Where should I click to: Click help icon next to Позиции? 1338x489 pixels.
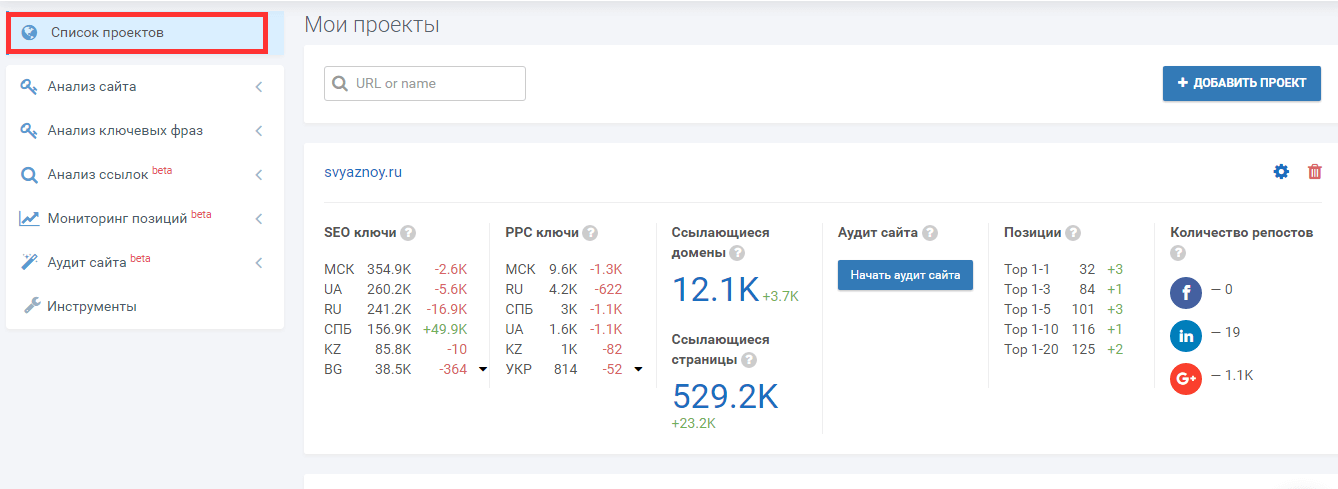coord(1073,233)
